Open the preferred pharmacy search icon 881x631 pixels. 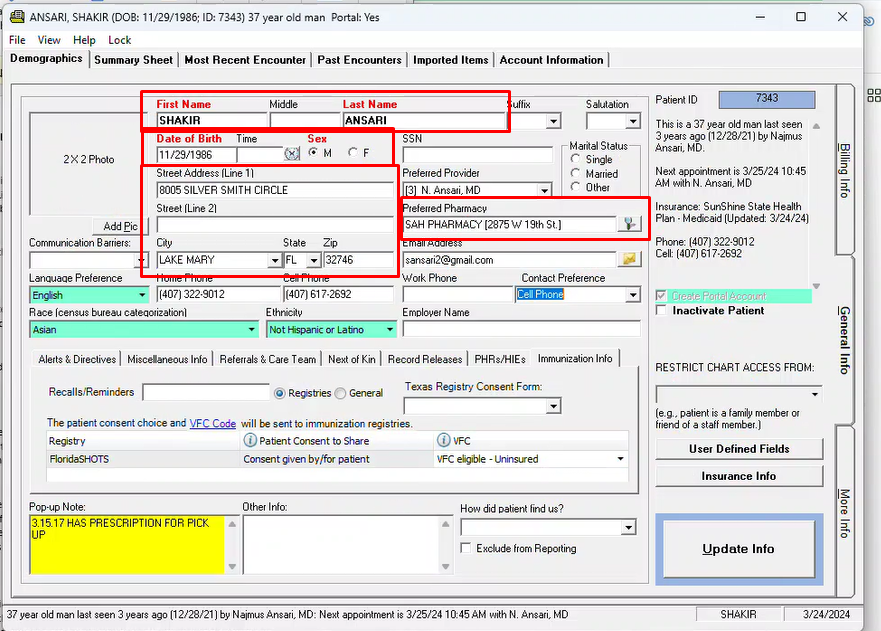629,224
